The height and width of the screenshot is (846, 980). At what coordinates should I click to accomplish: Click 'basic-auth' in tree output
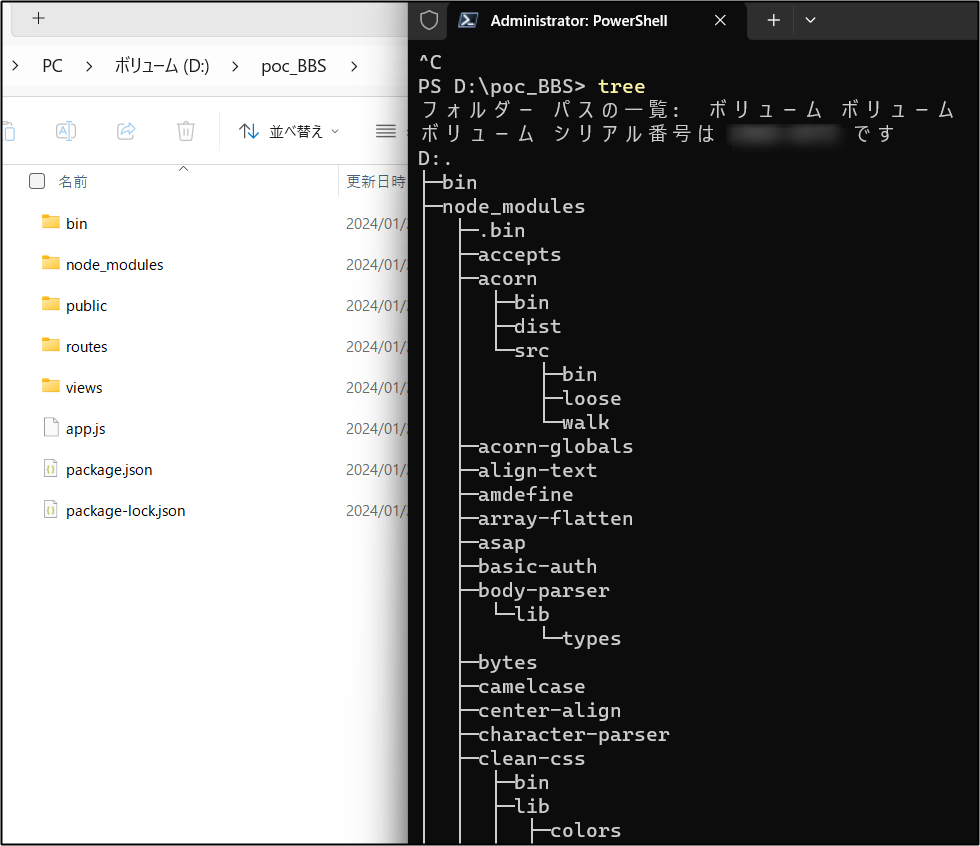click(538, 566)
